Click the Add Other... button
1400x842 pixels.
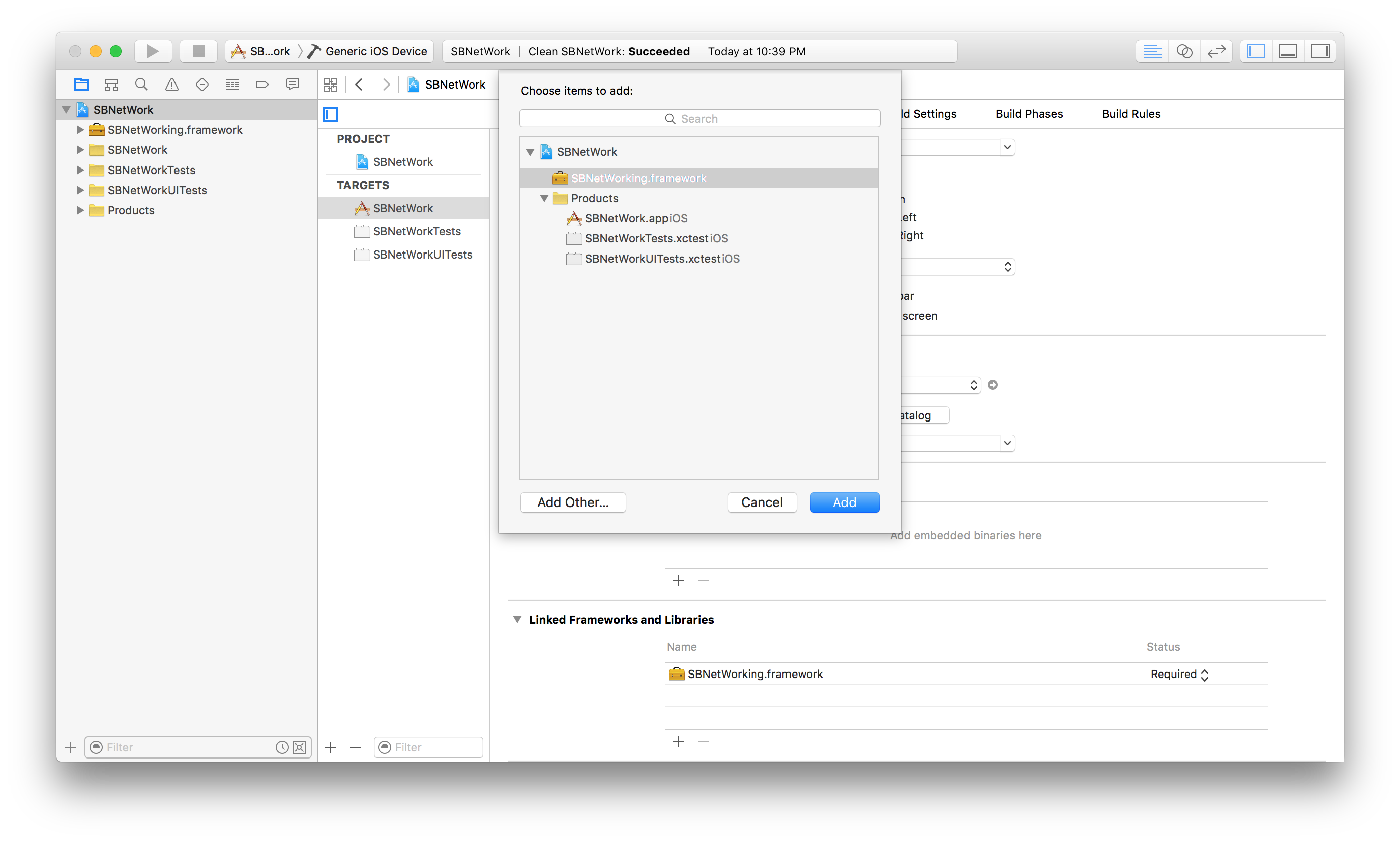point(573,502)
